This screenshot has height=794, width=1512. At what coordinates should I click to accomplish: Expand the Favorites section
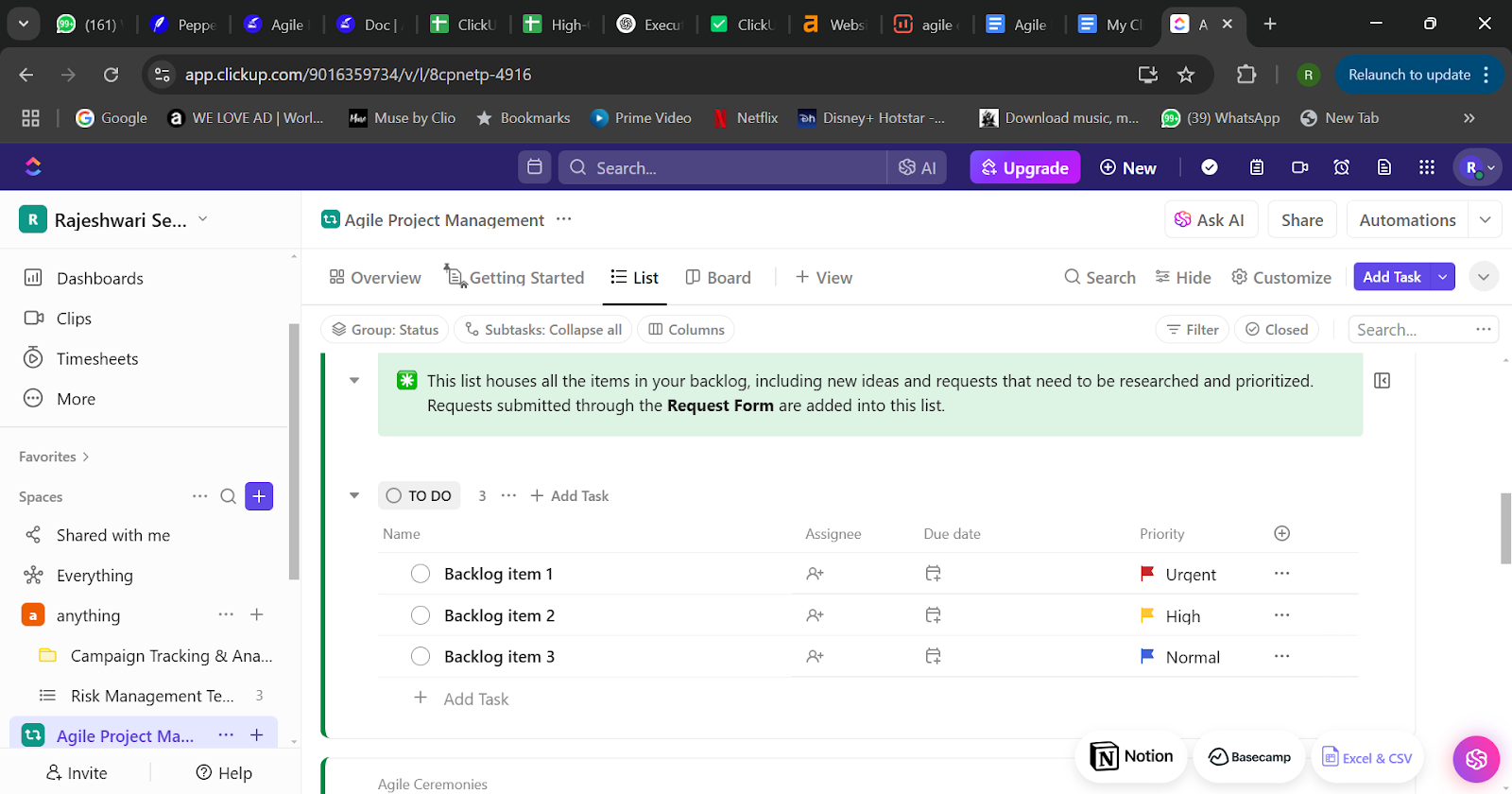click(x=54, y=457)
